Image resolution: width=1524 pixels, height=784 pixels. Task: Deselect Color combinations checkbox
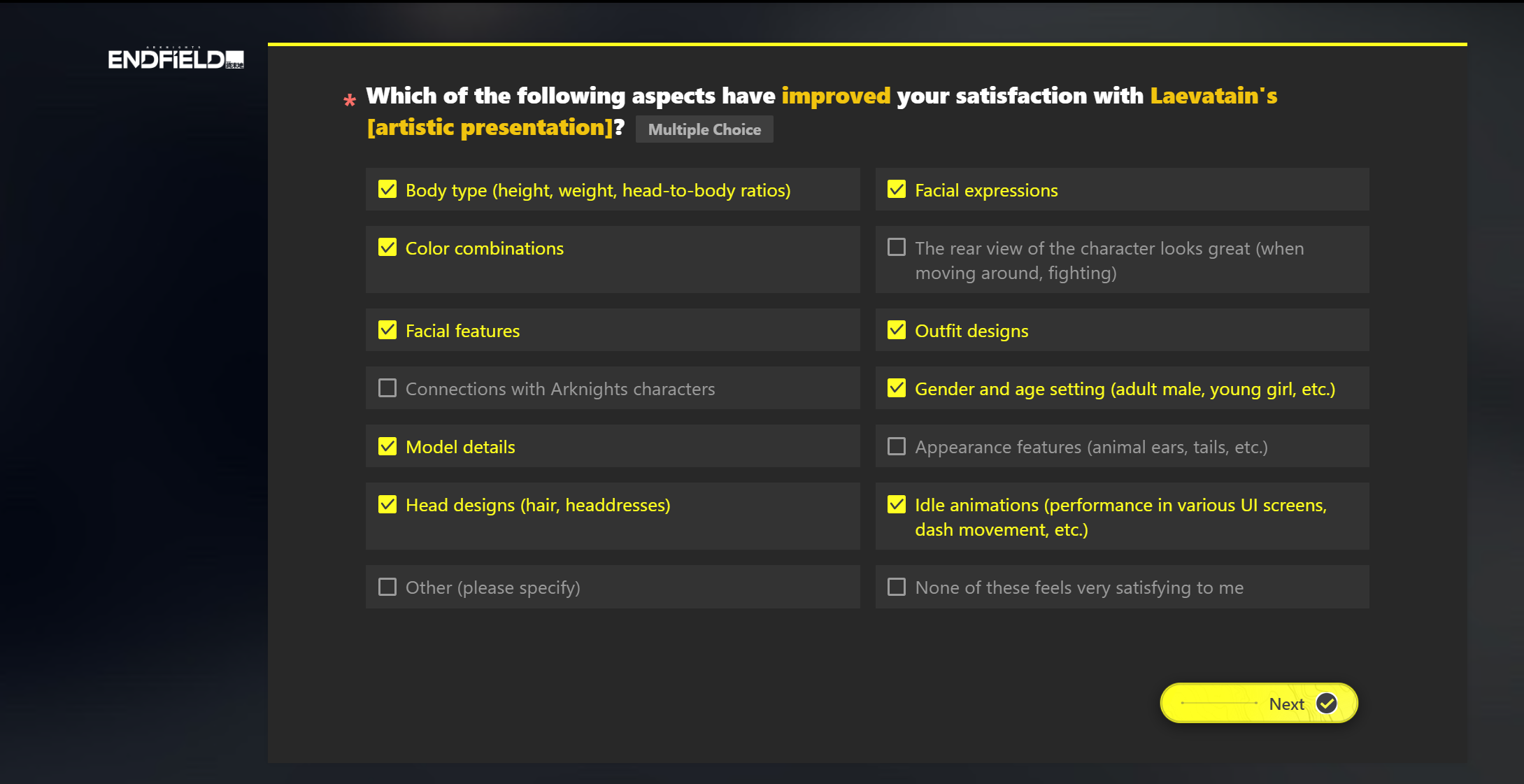tap(387, 248)
